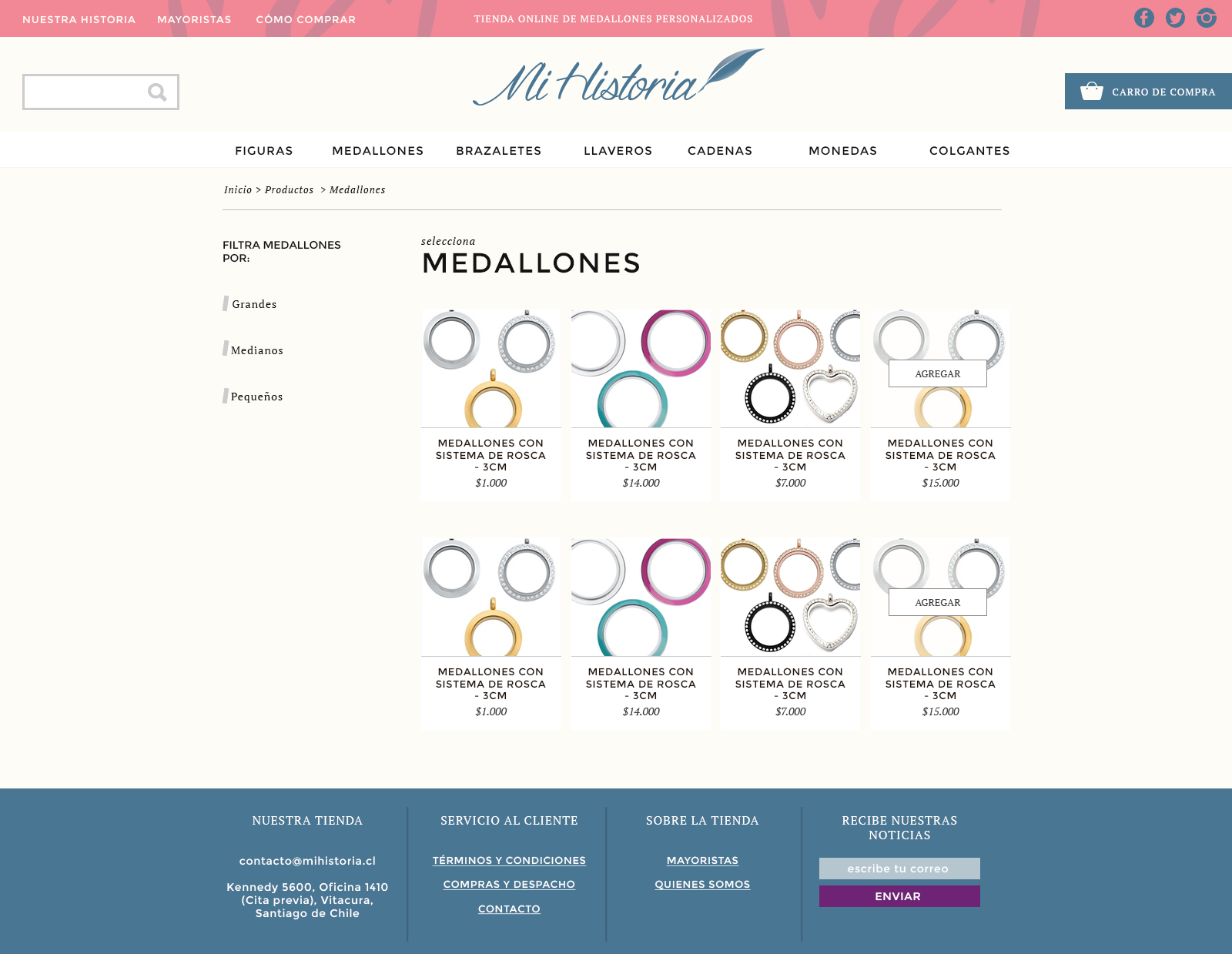Open the Facebook social icon
The width and height of the screenshot is (1232, 954).
1143,18
